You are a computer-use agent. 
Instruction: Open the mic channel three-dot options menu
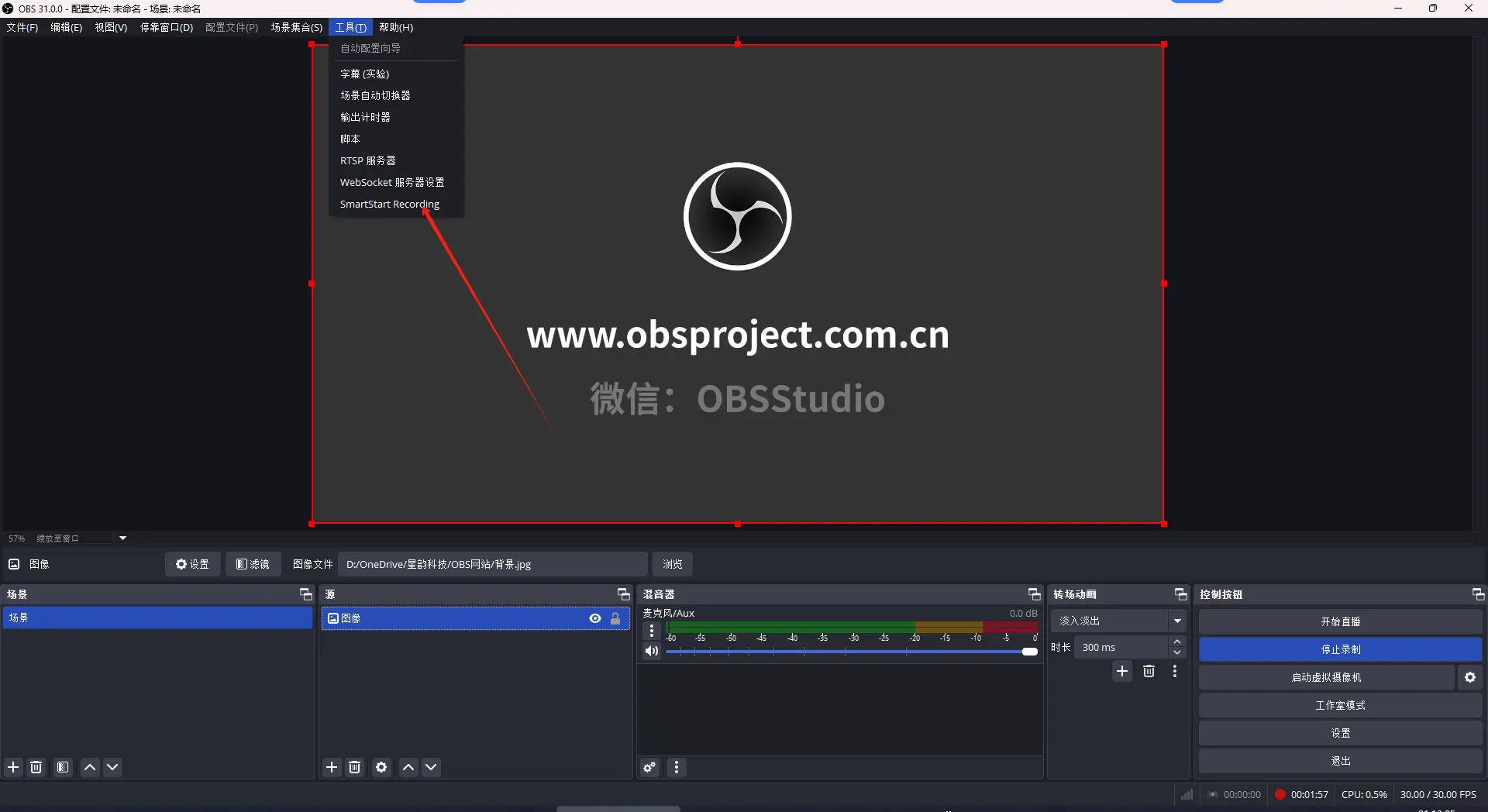pos(652,631)
